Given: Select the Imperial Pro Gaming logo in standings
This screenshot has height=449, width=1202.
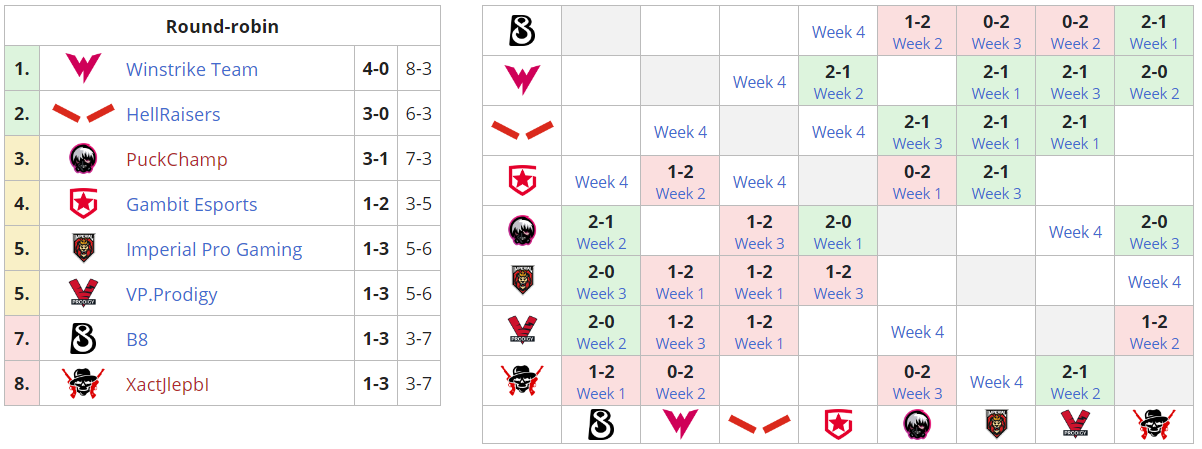Looking at the screenshot, I should tap(82, 249).
